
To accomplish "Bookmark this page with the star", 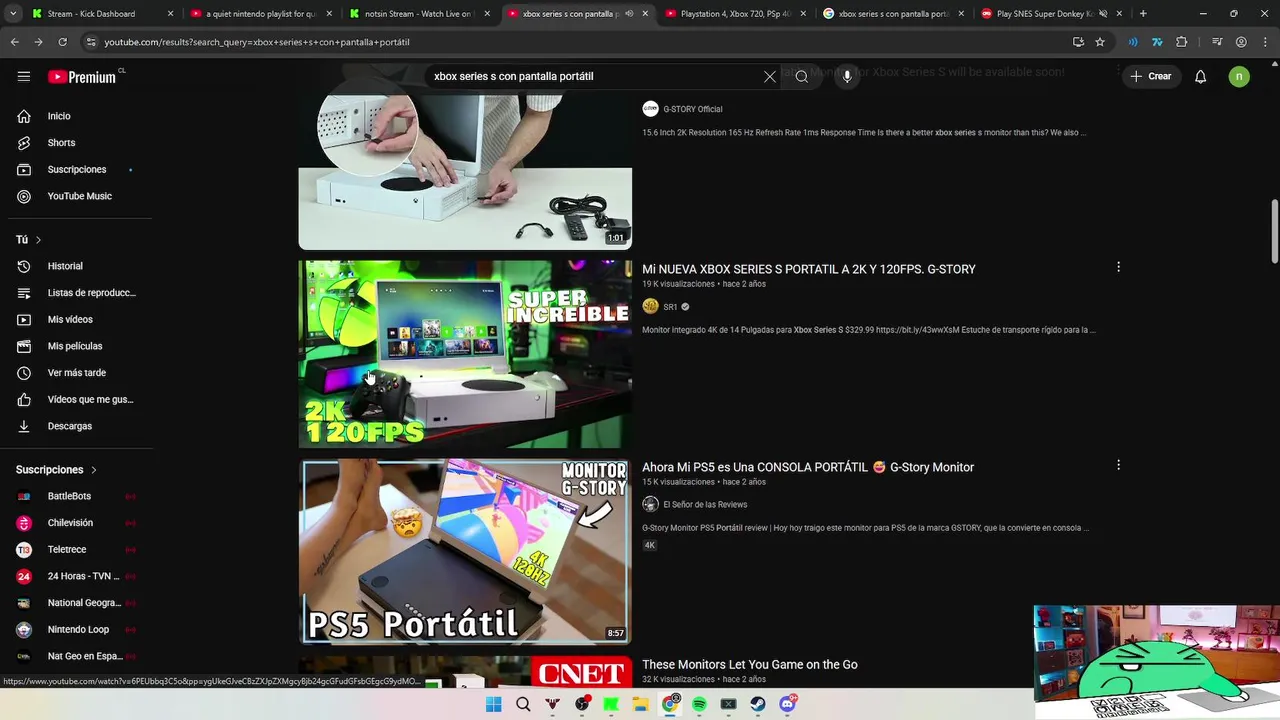I will tap(1100, 42).
